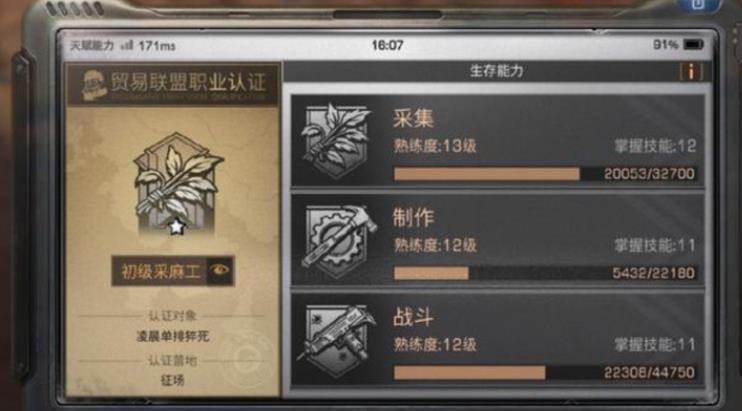
Task: Tap the white star under the emblem
Action: point(177,227)
